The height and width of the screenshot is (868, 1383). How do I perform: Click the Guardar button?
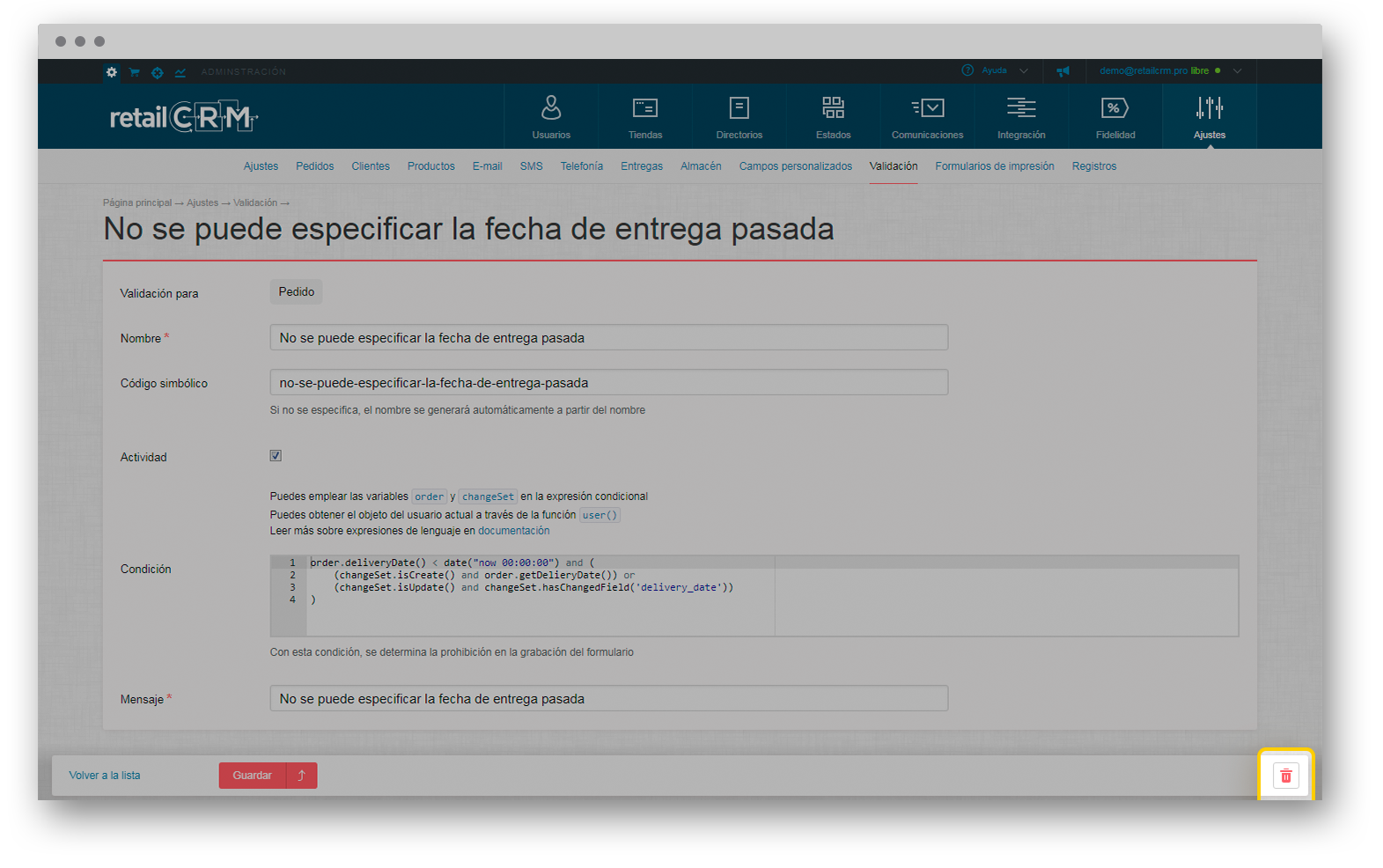click(253, 776)
